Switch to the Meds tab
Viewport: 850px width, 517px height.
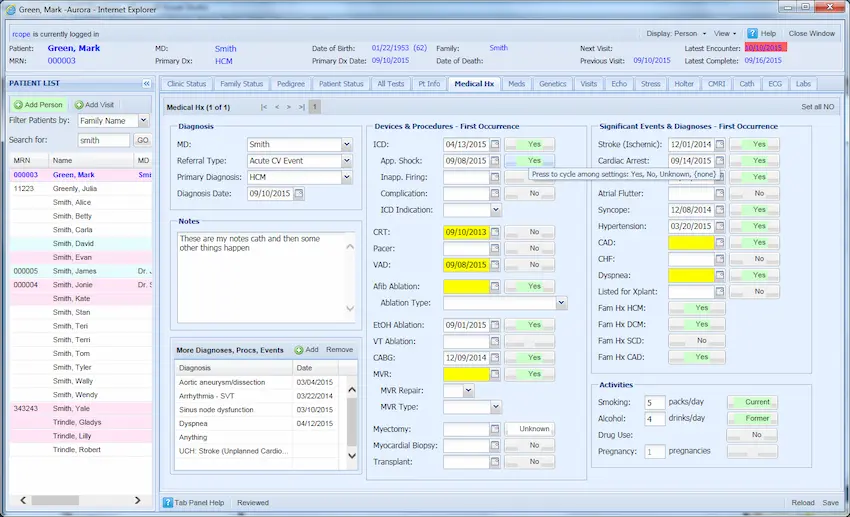click(517, 84)
